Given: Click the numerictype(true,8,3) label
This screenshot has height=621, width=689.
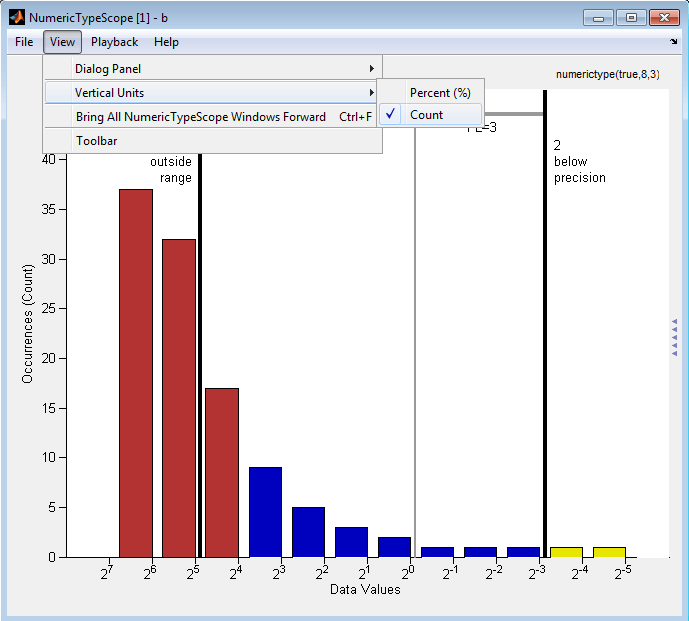Looking at the screenshot, I should tap(608, 74).
